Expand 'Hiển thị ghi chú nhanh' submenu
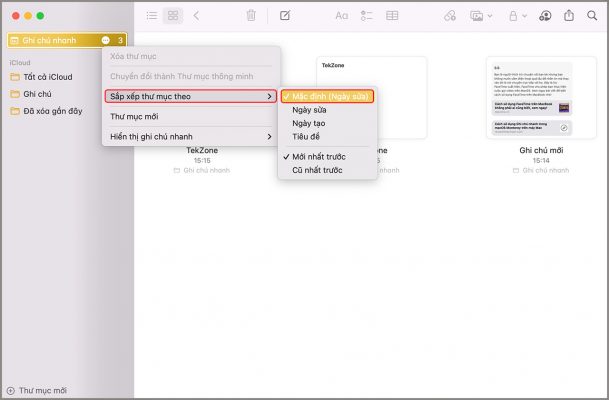 pos(190,136)
